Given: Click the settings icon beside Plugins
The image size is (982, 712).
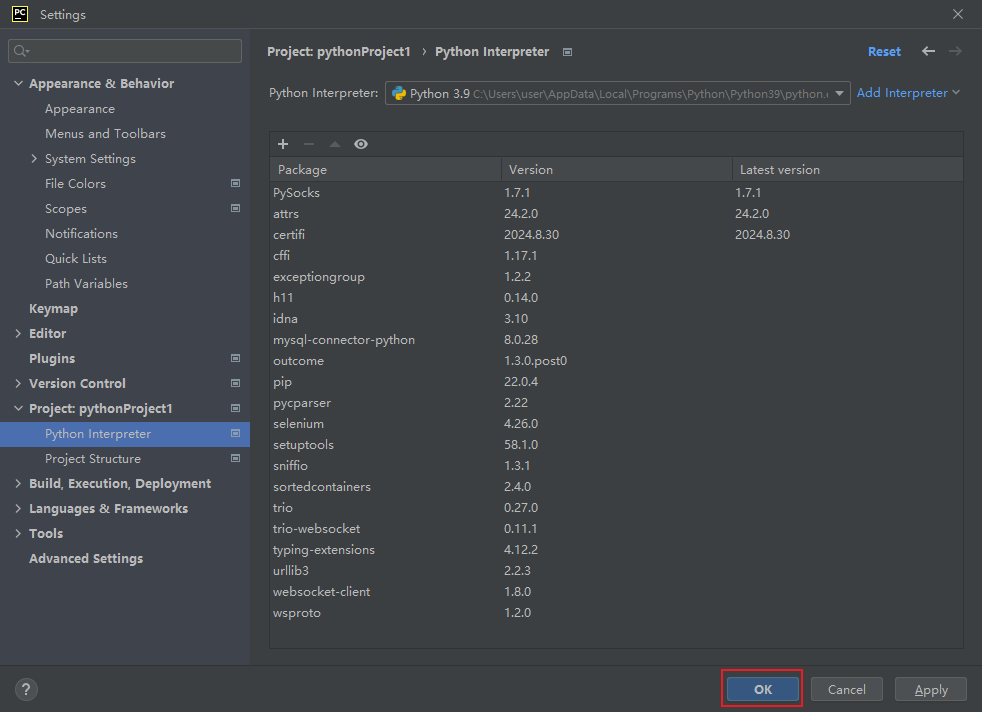Looking at the screenshot, I should 236,358.
